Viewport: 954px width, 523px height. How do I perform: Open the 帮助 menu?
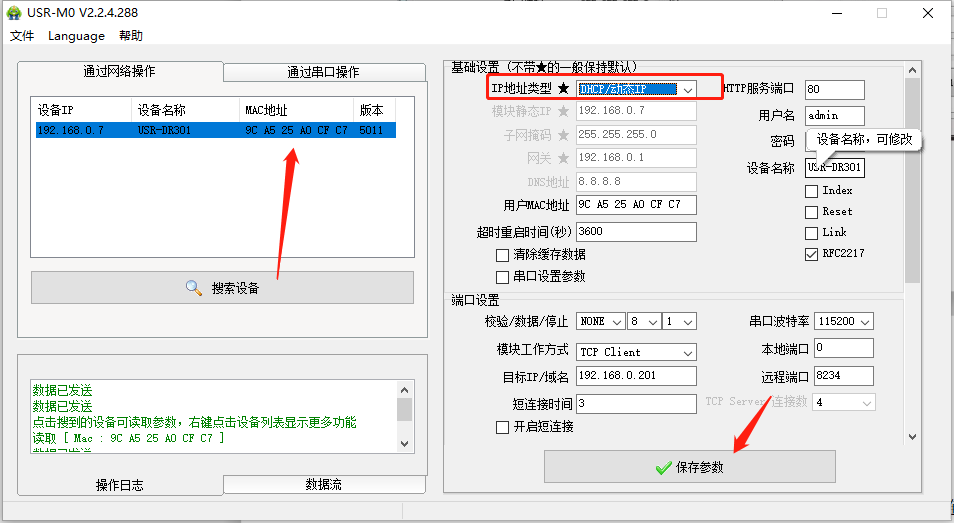coord(131,36)
